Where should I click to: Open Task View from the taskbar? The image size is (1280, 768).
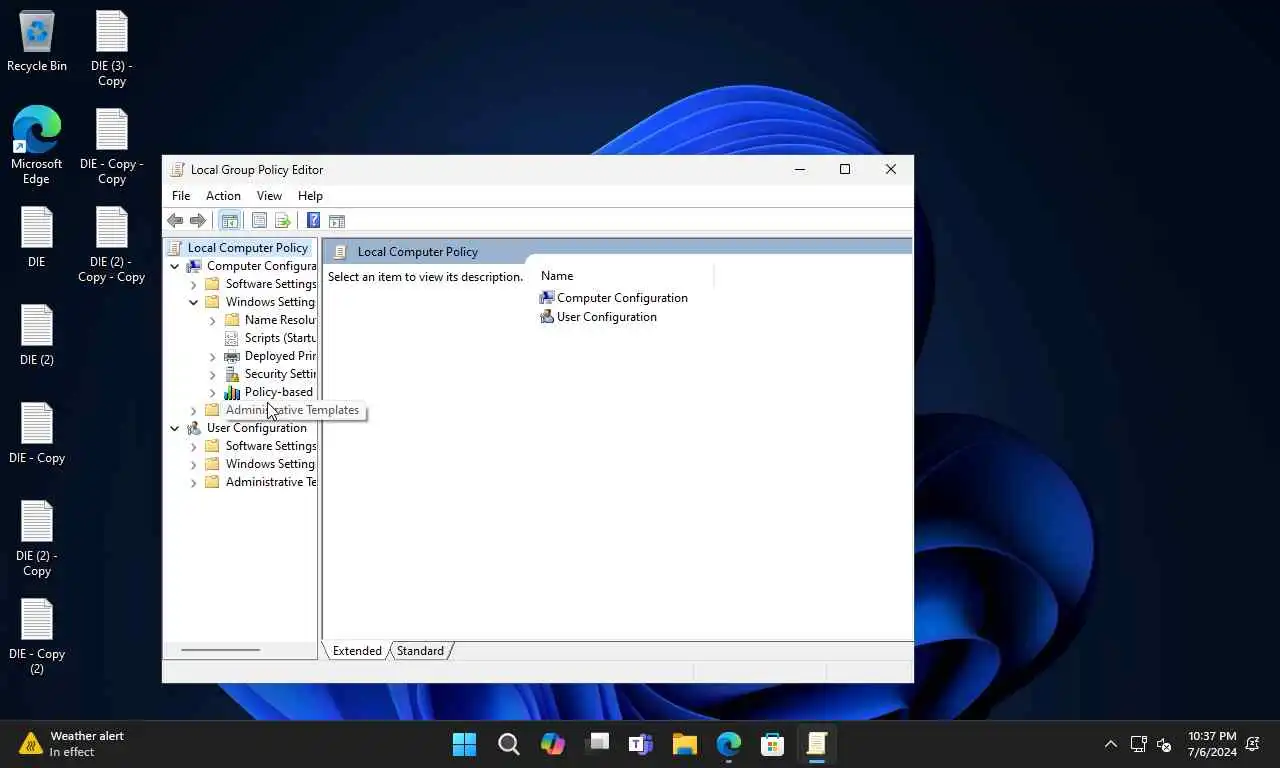pyautogui.click(x=597, y=744)
